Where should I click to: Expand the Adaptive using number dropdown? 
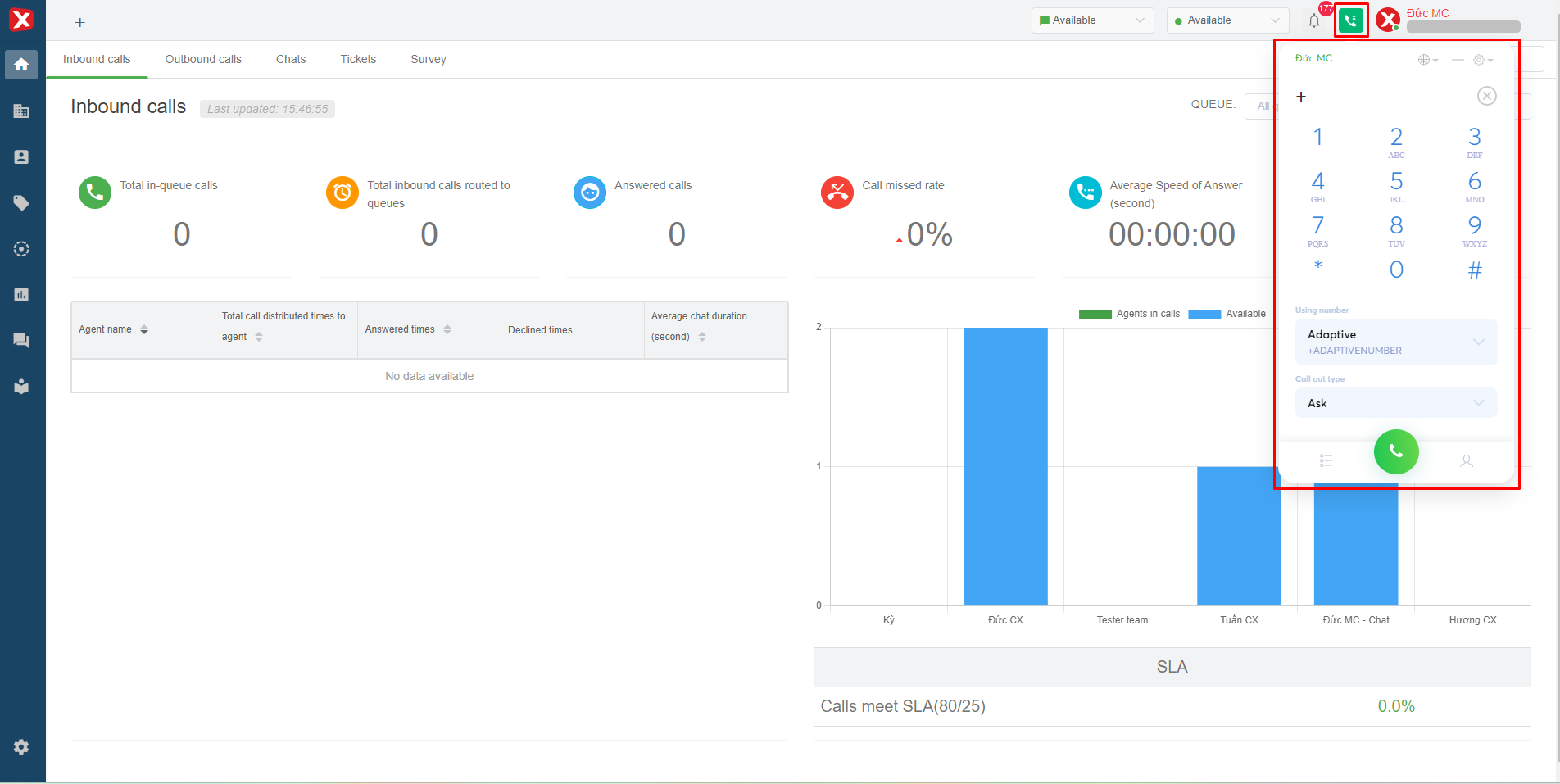tap(1396, 342)
